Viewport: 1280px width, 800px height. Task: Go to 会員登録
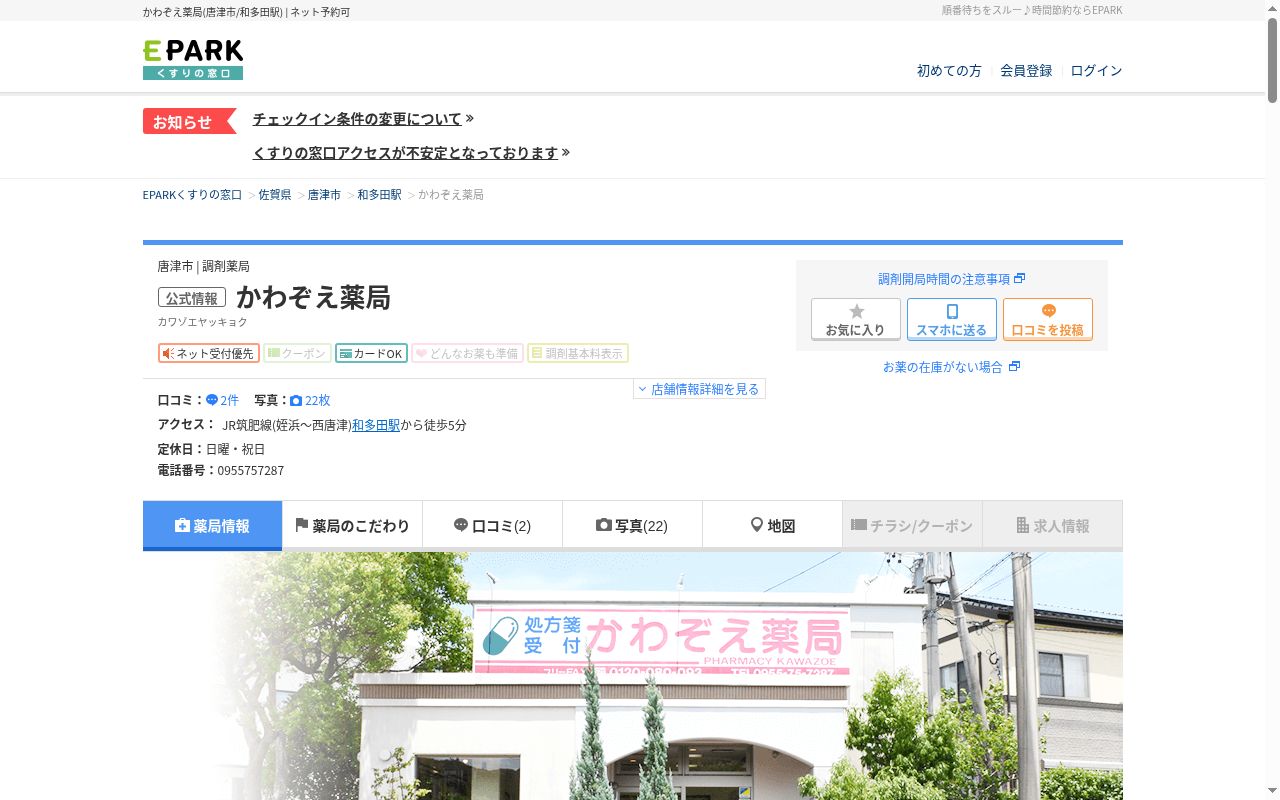coord(1026,71)
